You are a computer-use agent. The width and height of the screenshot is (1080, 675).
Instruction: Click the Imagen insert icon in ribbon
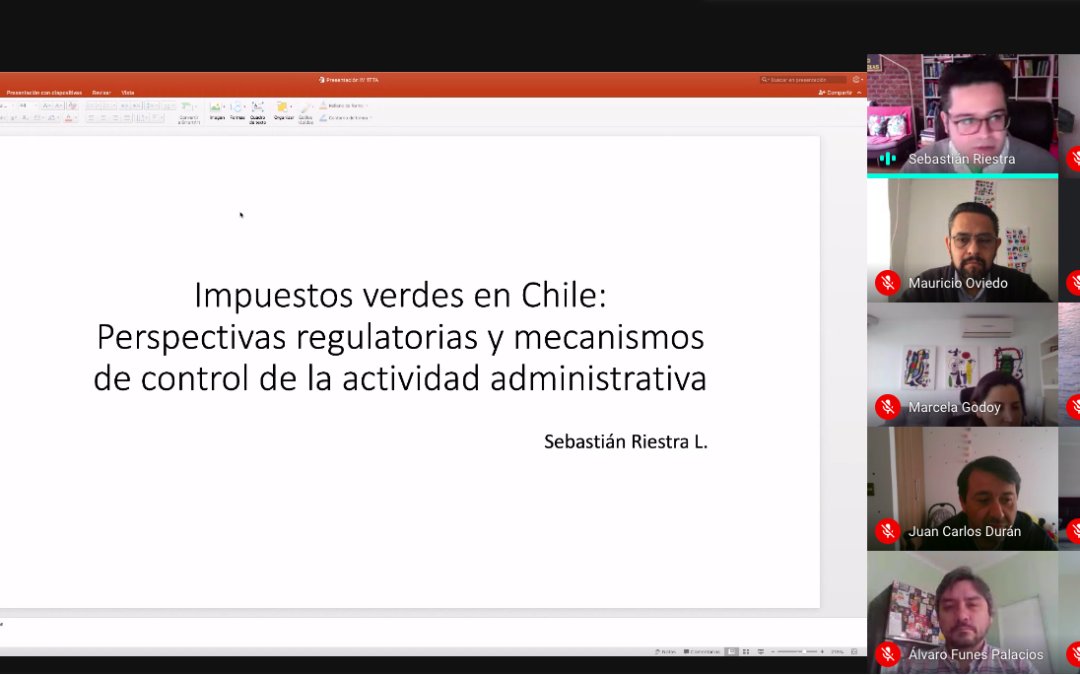click(216, 108)
